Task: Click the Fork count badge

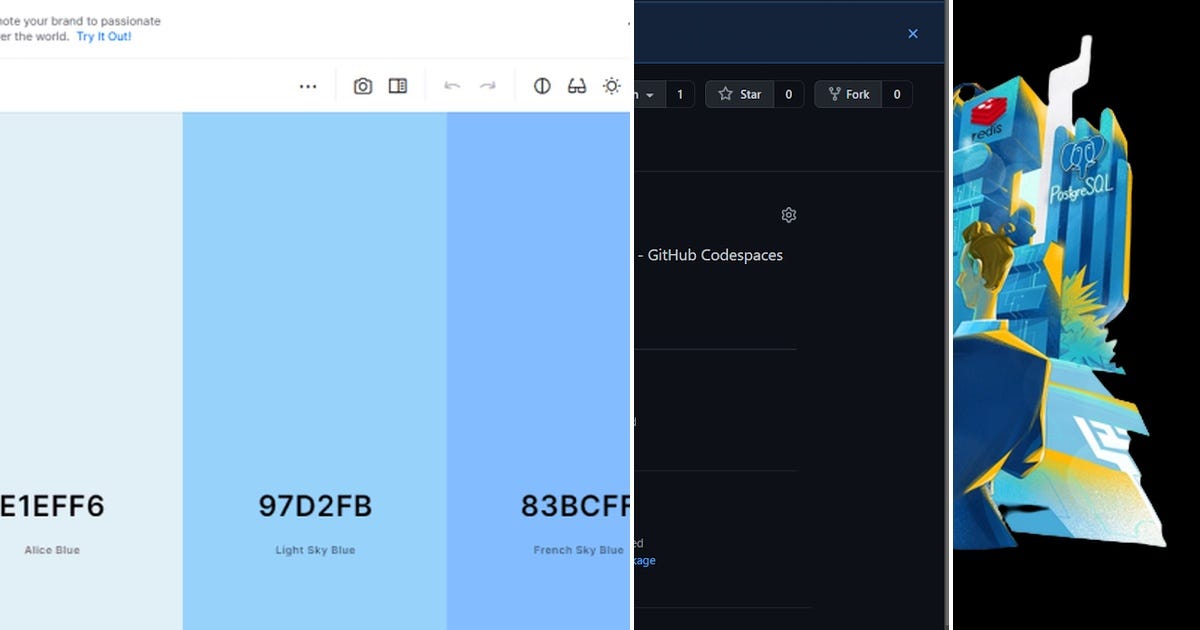Action: tap(897, 94)
